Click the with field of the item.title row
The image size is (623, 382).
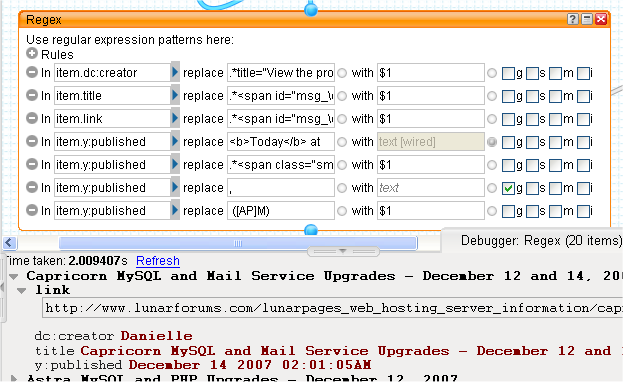pos(431,96)
